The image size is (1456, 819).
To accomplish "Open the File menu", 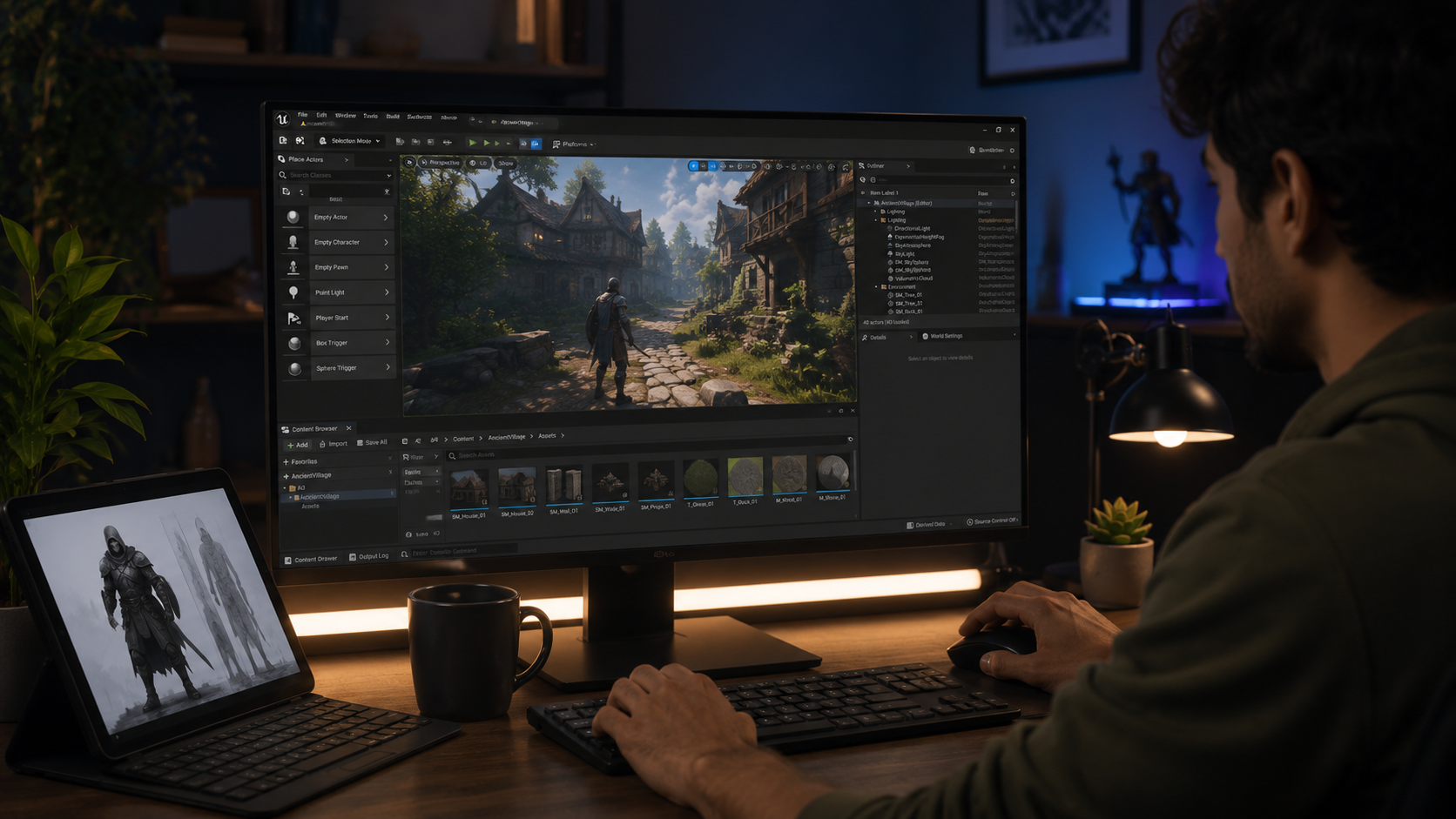I will point(302,115).
